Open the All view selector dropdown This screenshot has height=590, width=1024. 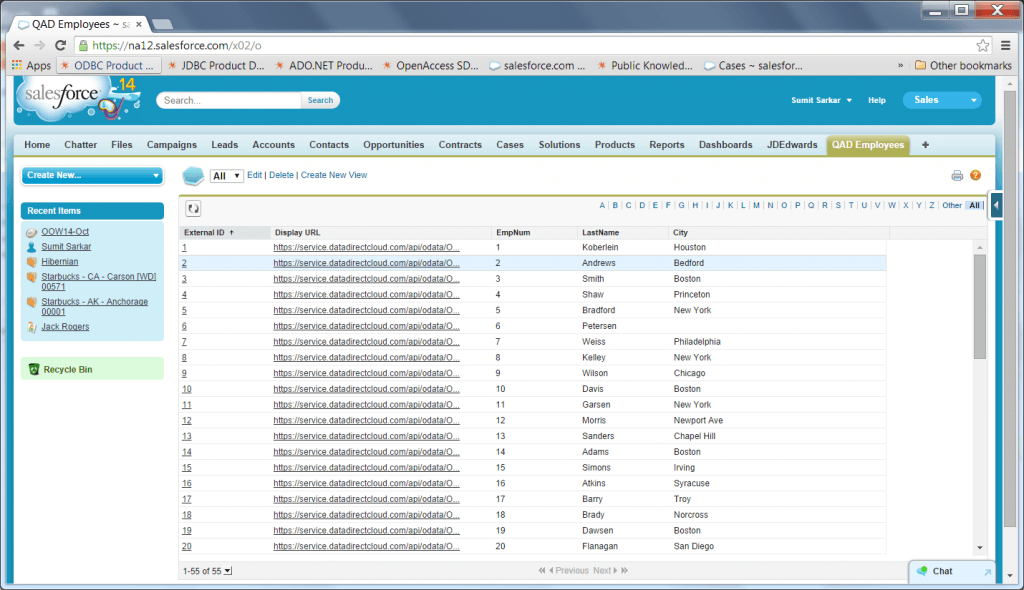coord(226,174)
